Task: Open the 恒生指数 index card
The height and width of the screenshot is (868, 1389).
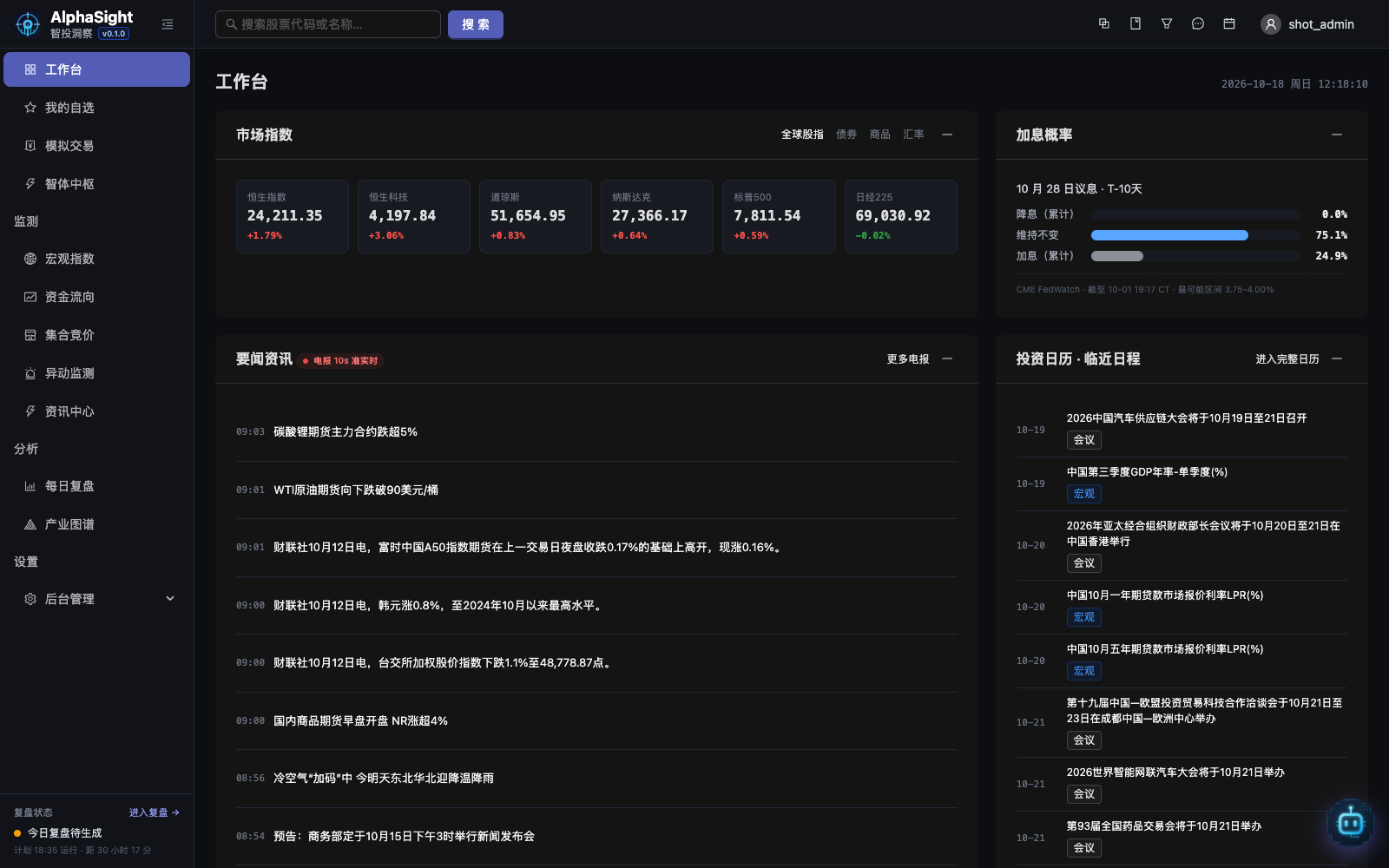Action: tap(293, 216)
